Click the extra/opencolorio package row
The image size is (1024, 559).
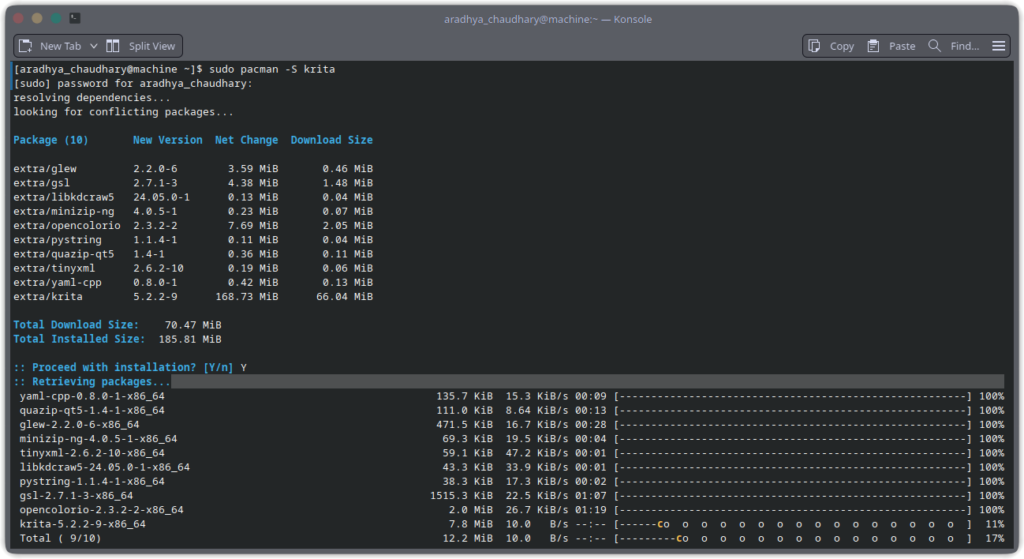coord(193,225)
